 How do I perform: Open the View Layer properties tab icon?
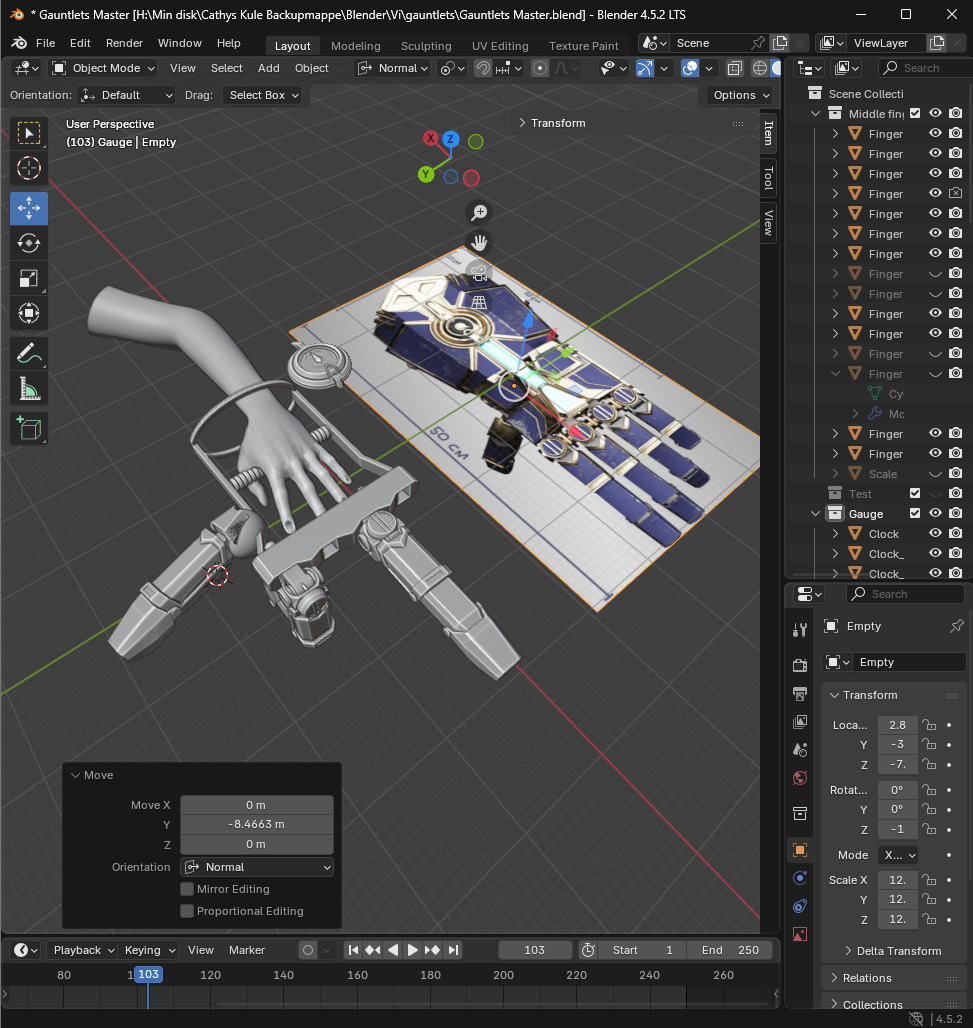click(800, 722)
